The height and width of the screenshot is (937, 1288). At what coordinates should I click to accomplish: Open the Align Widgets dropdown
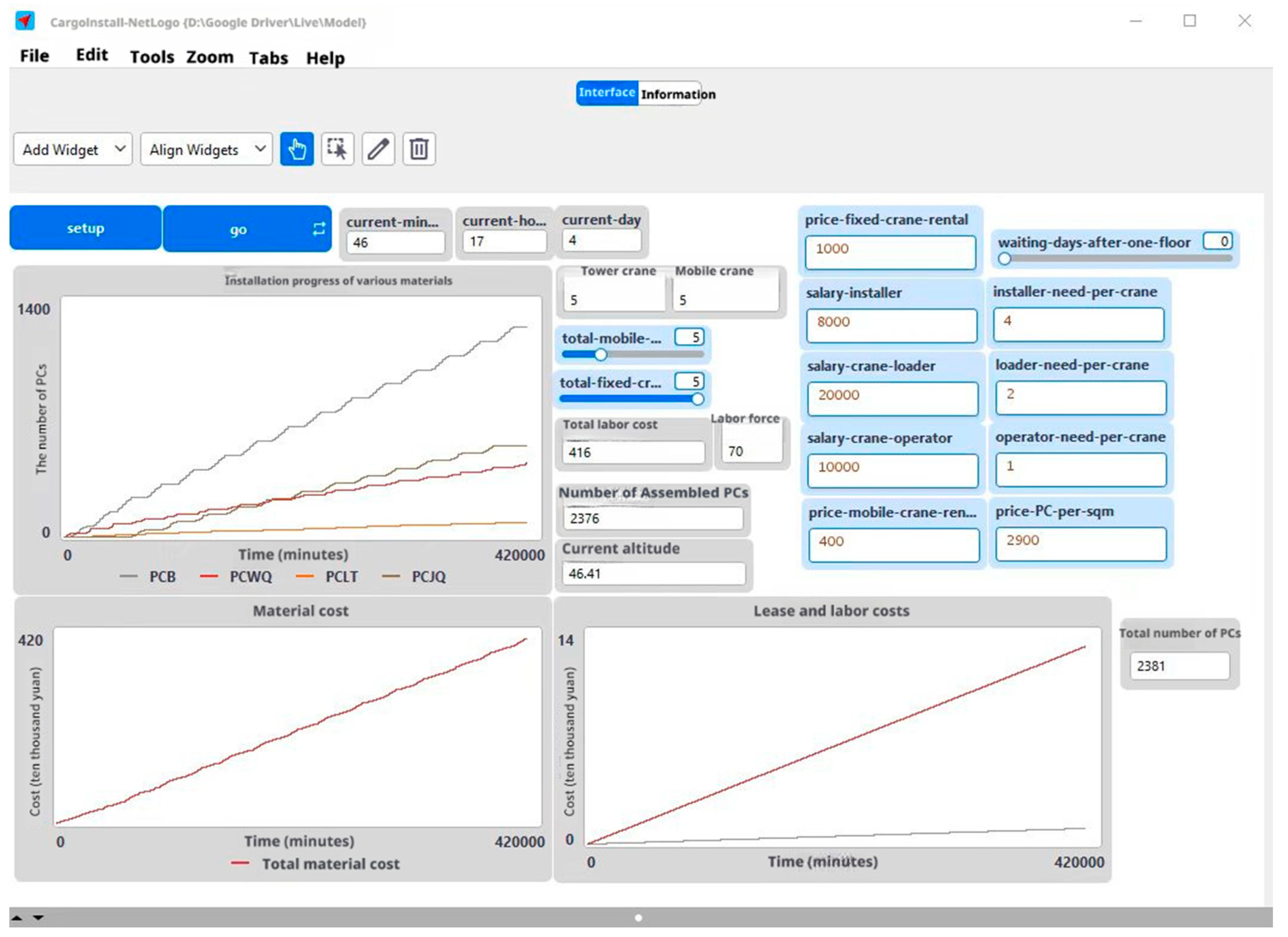tap(206, 150)
